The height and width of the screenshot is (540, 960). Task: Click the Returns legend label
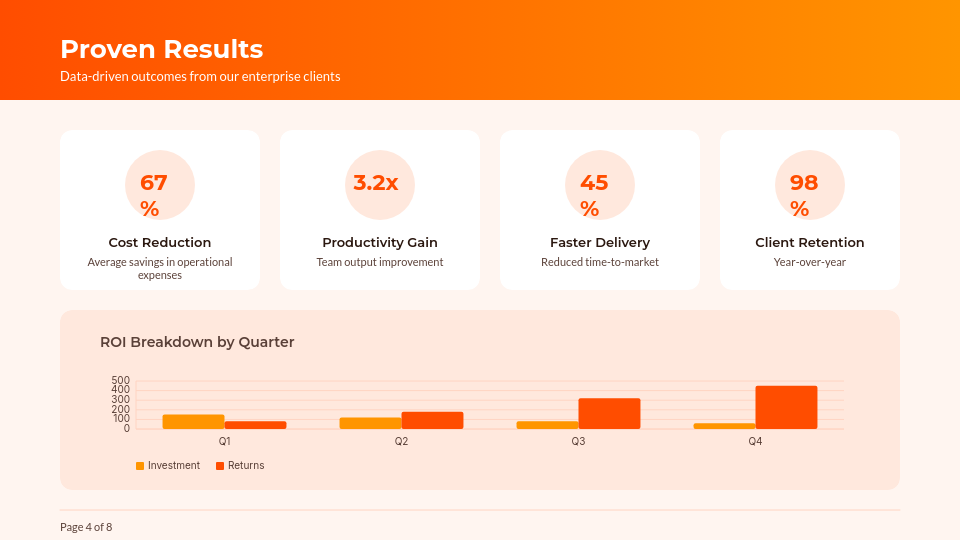pos(246,466)
